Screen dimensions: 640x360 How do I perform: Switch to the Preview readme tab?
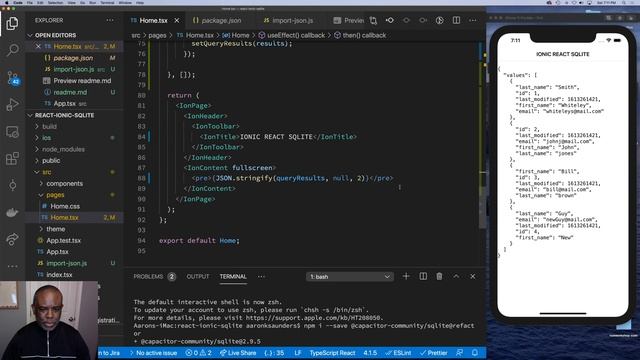tap(348, 20)
